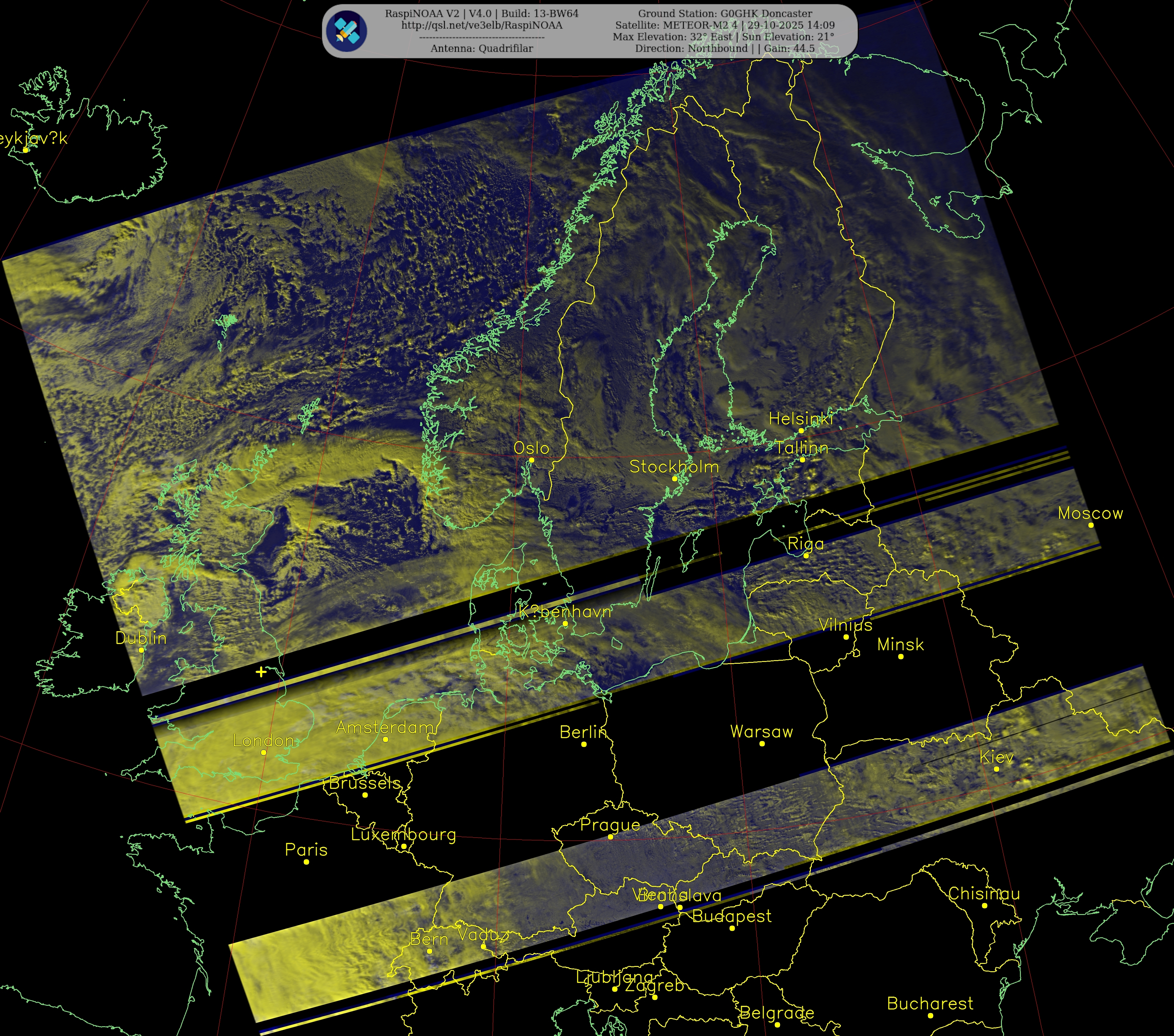Click the Warsaw city dot marker
1174x1036 pixels.
(x=762, y=744)
